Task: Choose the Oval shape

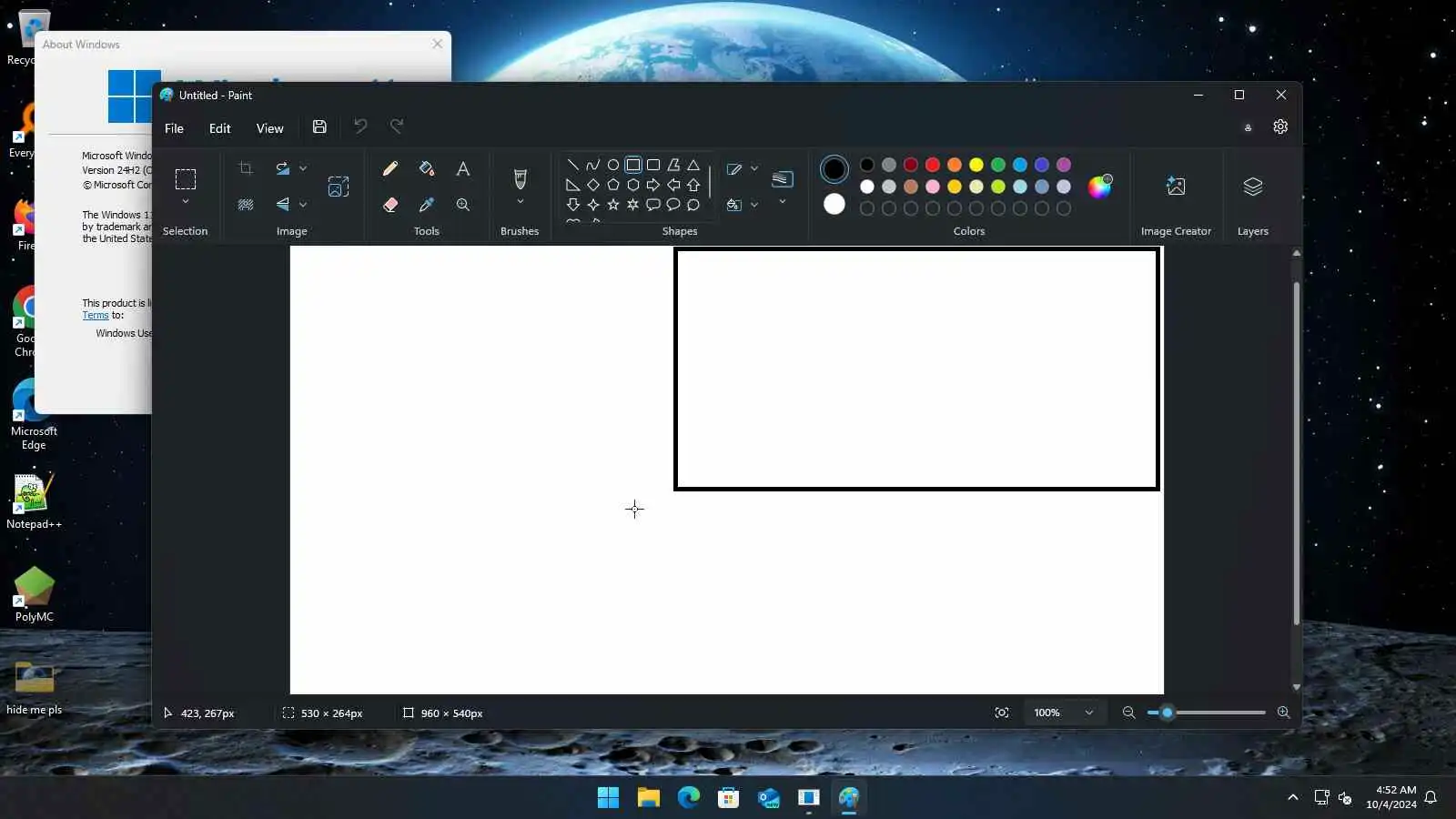Action: pyautogui.click(x=613, y=165)
